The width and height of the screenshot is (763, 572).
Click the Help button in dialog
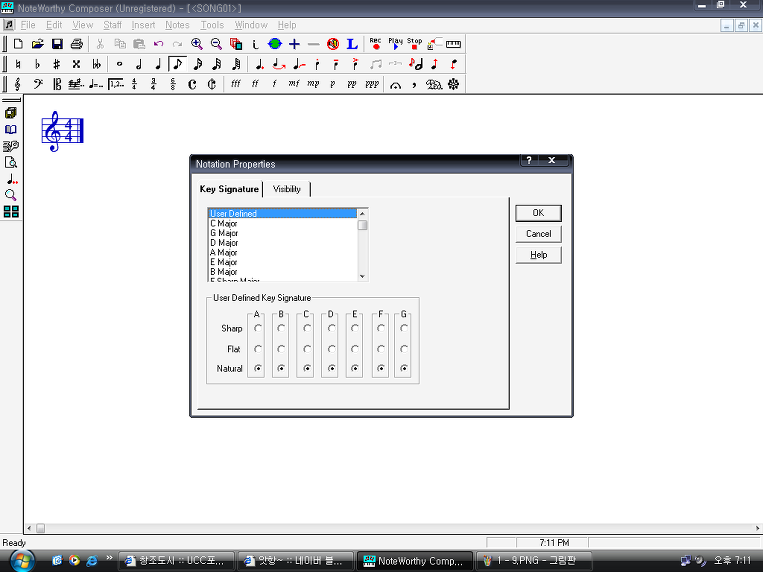coord(538,255)
